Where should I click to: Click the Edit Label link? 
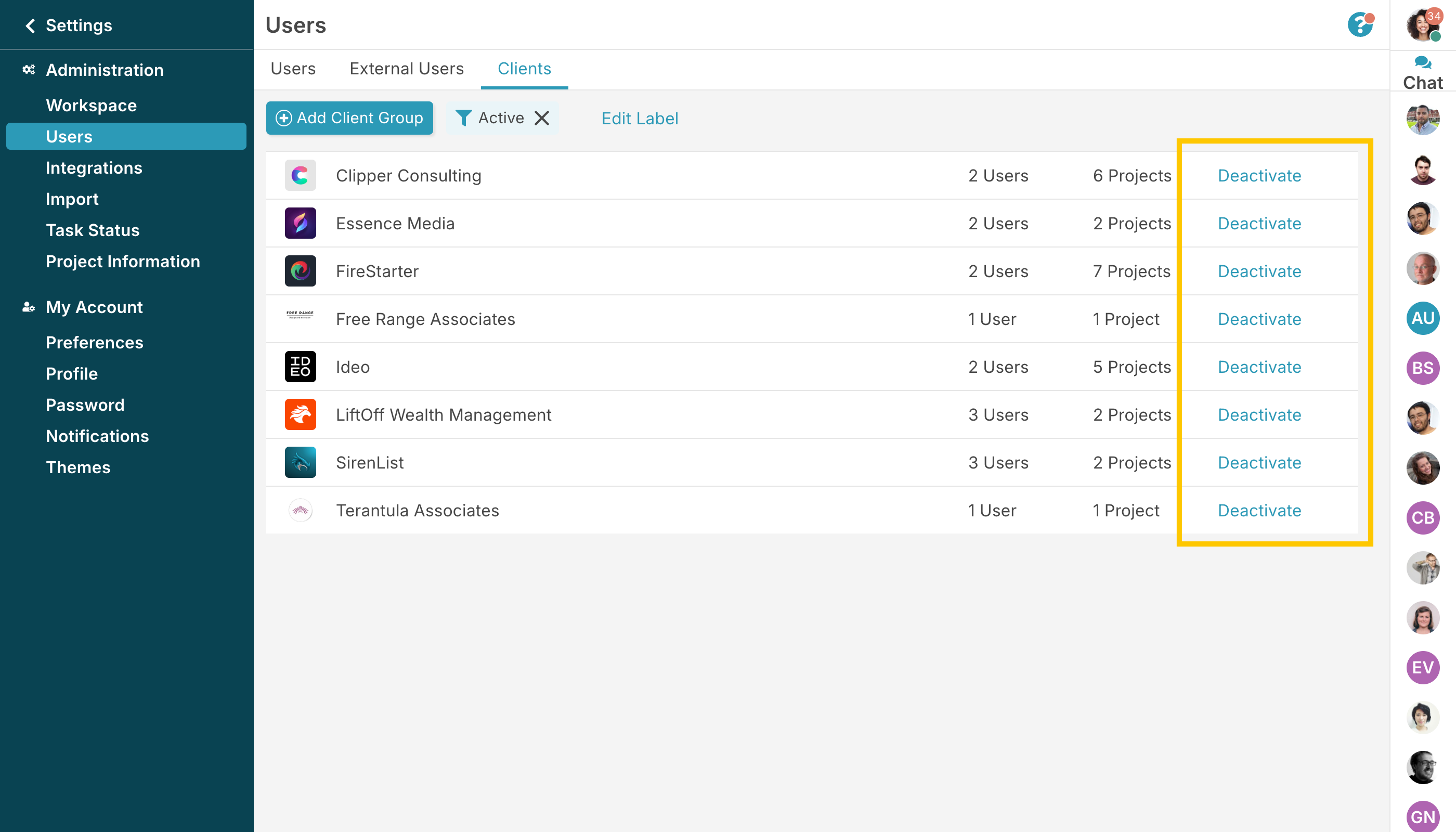pos(640,118)
